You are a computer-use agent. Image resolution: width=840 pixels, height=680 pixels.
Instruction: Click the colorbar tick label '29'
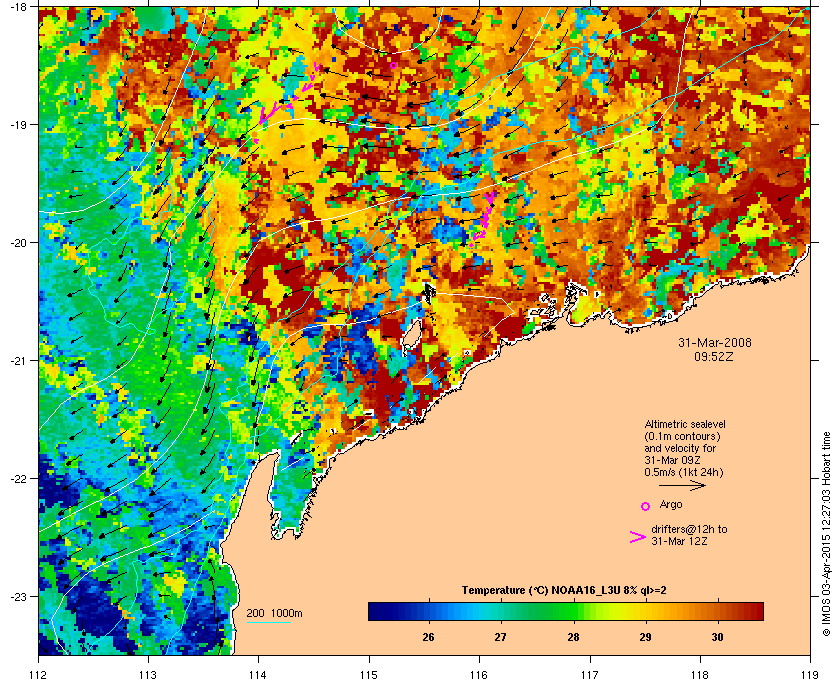coord(646,637)
